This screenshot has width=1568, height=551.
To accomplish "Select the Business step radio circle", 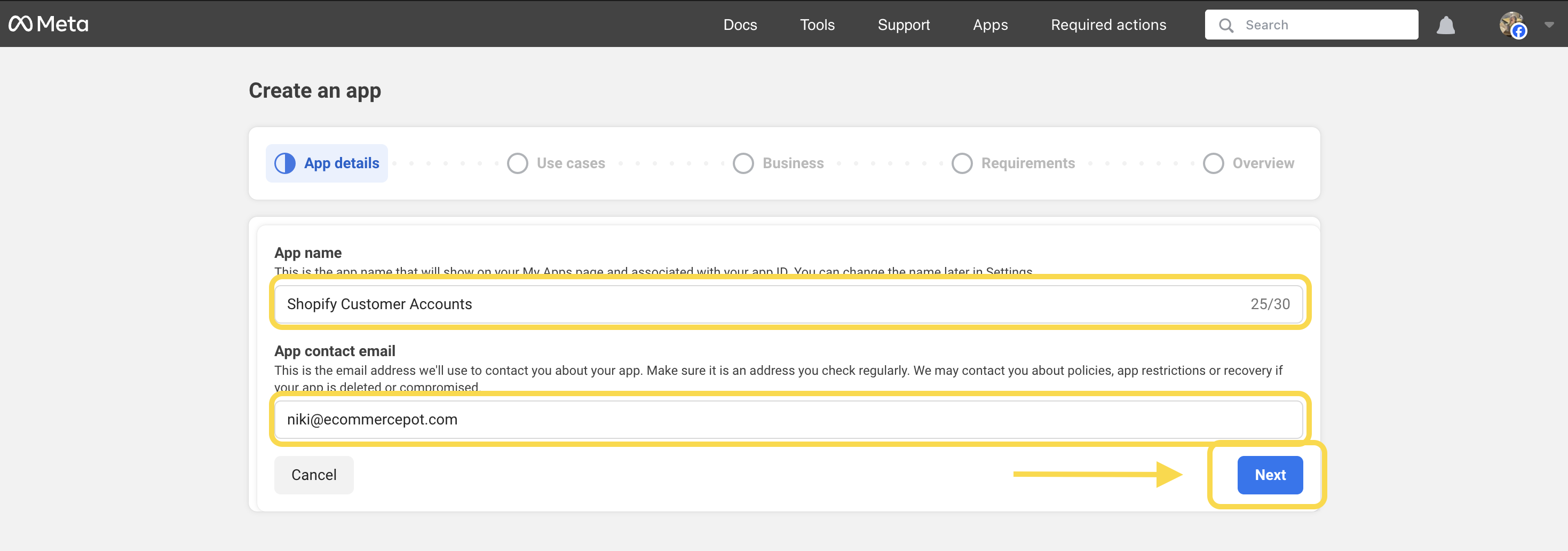I will (743, 163).
